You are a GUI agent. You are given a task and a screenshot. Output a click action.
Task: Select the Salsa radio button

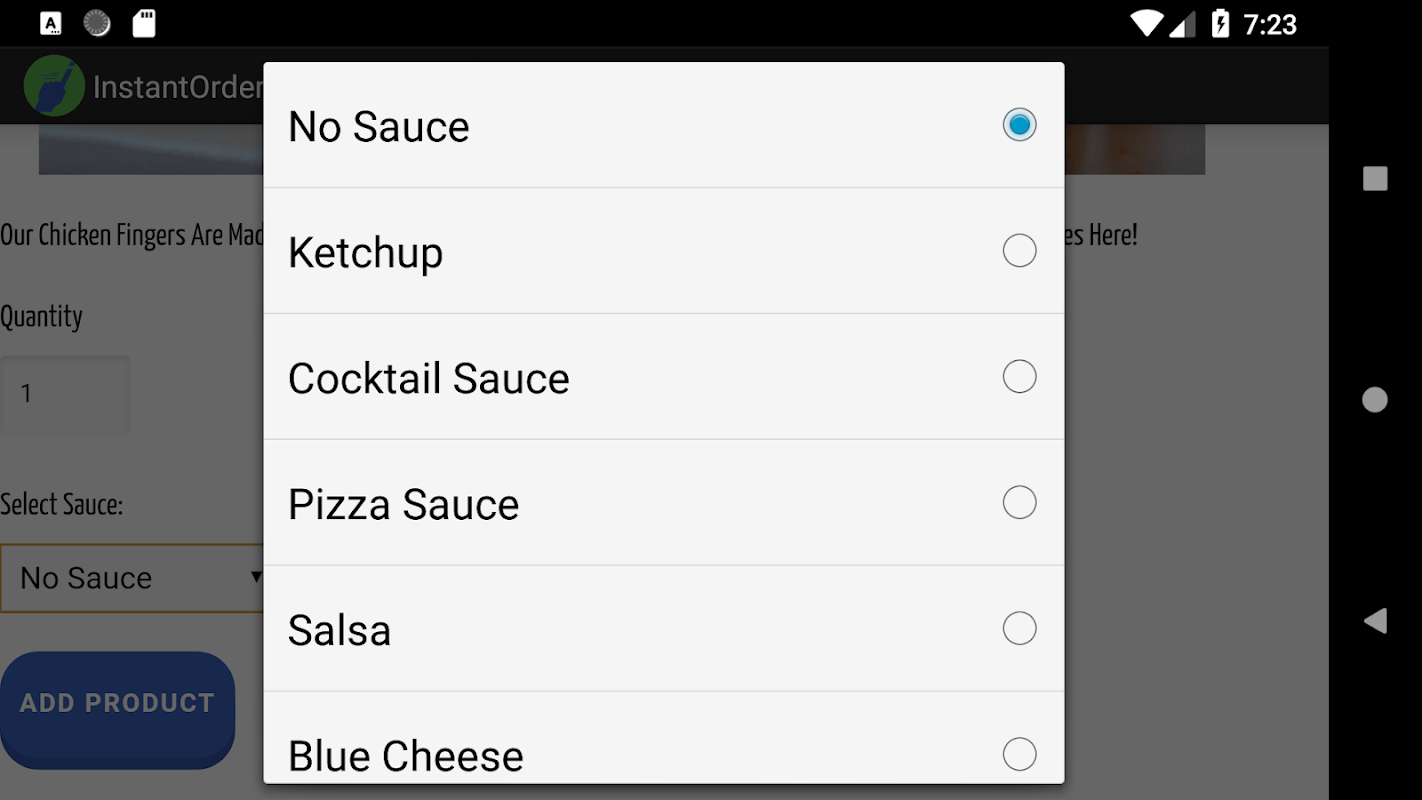pos(1019,629)
